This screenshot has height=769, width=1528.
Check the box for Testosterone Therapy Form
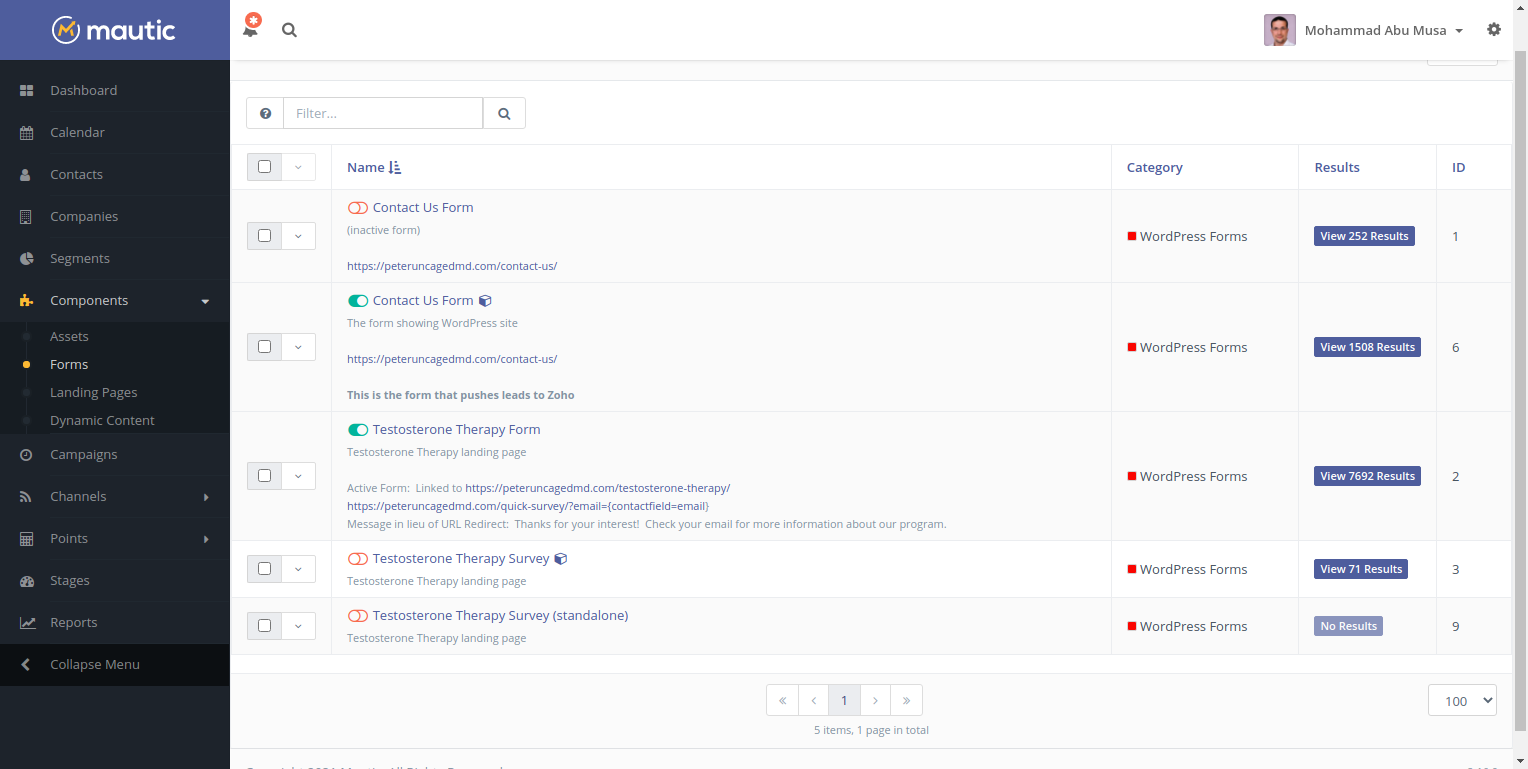tap(264, 476)
